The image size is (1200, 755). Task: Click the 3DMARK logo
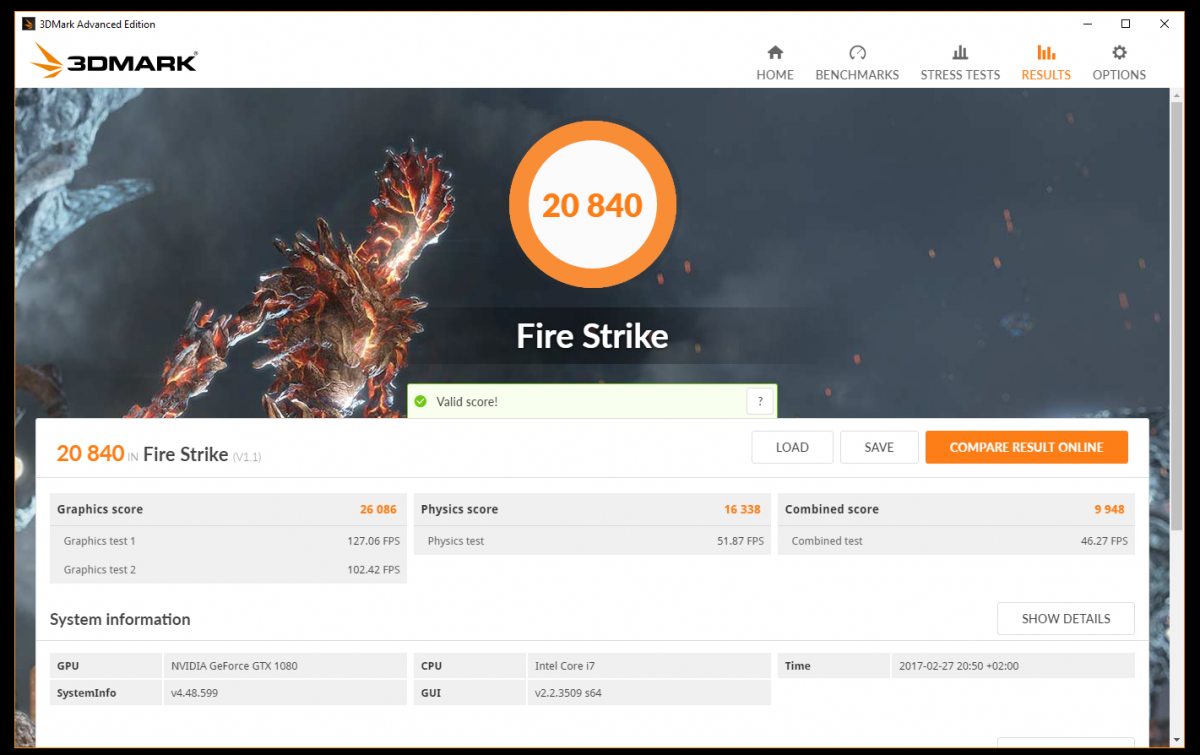pos(114,61)
